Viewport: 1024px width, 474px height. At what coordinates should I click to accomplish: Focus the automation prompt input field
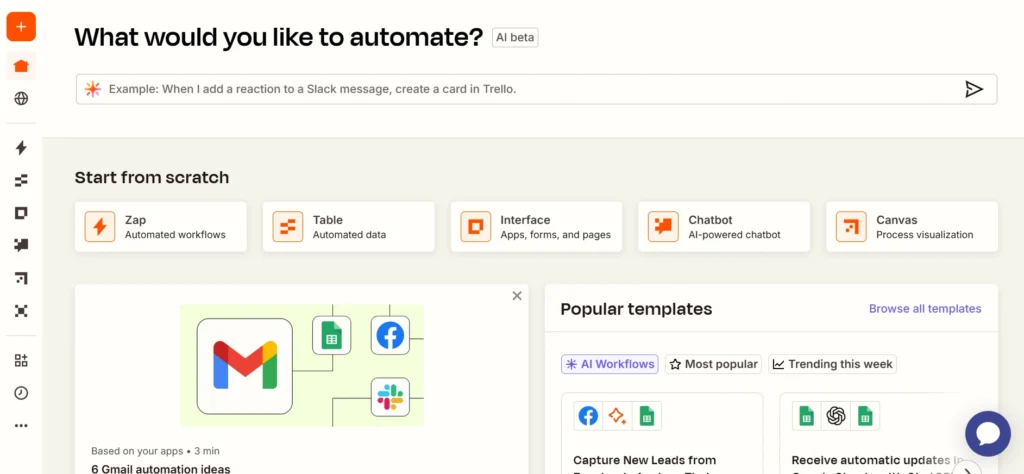(536, 89)
